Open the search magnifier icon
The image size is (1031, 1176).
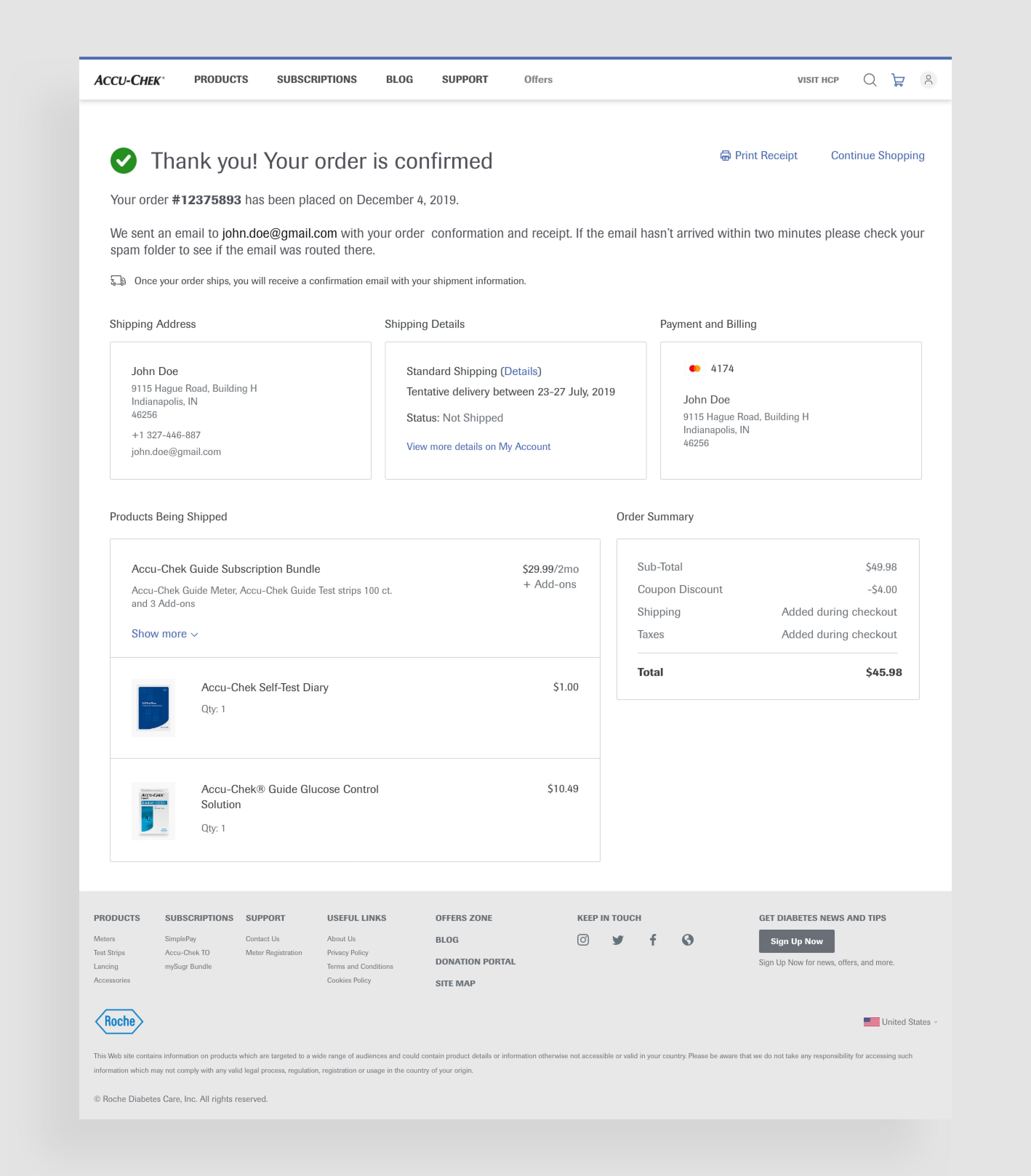coord(869,80)
